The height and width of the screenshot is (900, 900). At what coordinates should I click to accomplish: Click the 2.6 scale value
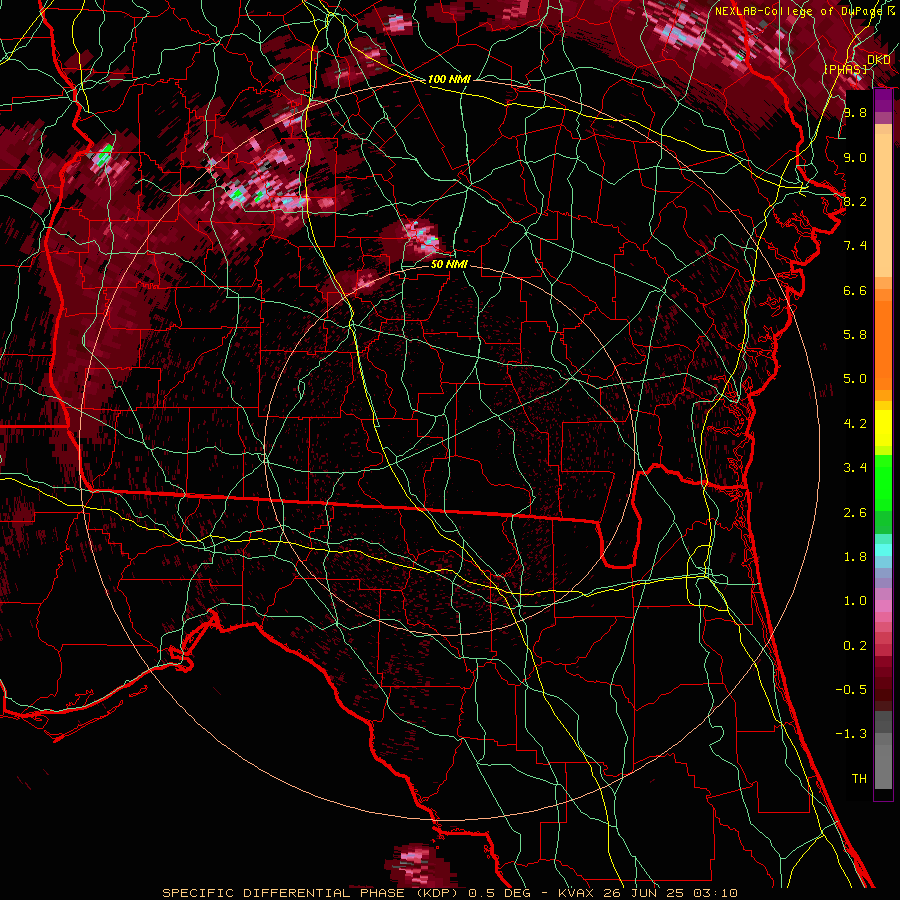[x=855, y=513]
